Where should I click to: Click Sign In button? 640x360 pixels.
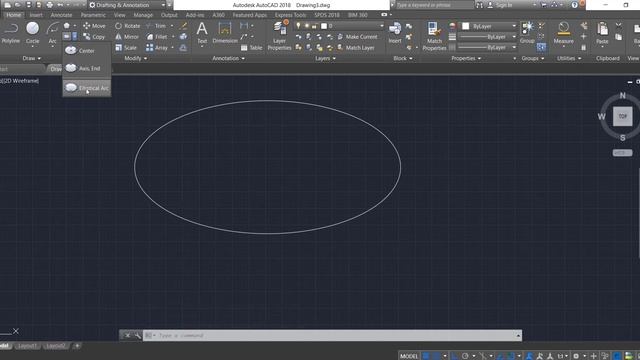pyautogui.click(x=501, y=5)
